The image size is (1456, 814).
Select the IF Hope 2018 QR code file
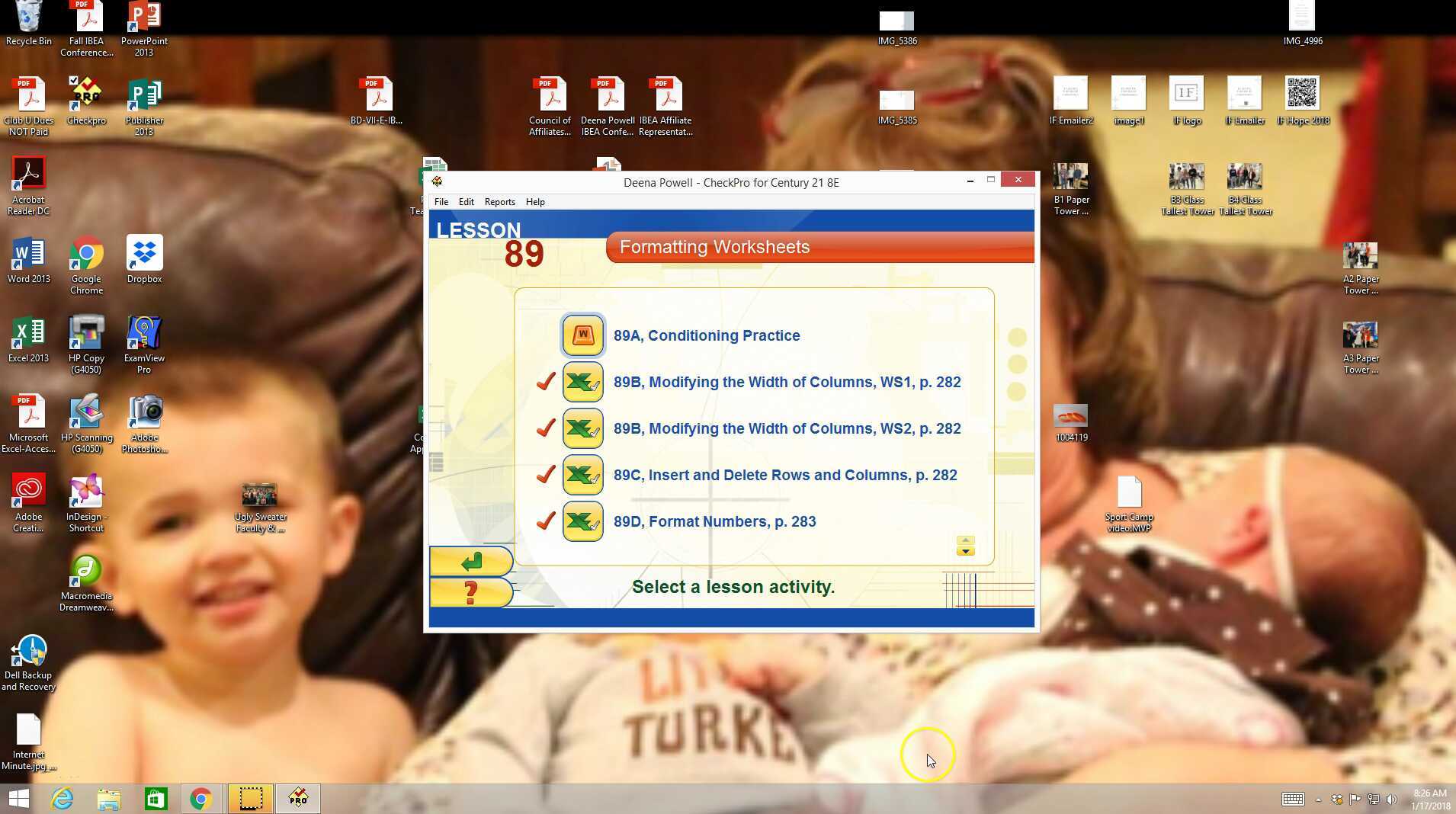[1302, 101]
